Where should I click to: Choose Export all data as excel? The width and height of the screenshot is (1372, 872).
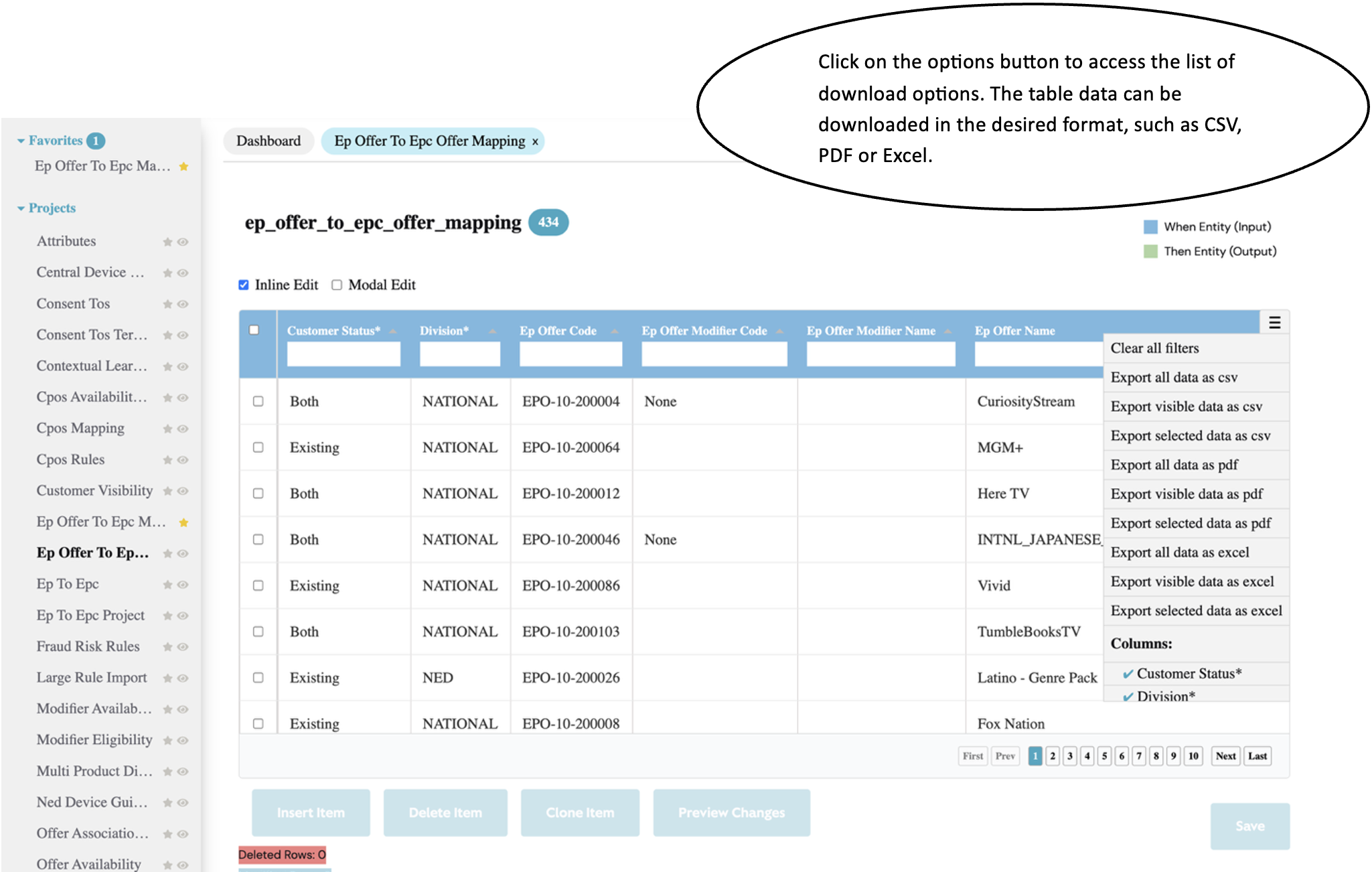(x=1196, y=553)
